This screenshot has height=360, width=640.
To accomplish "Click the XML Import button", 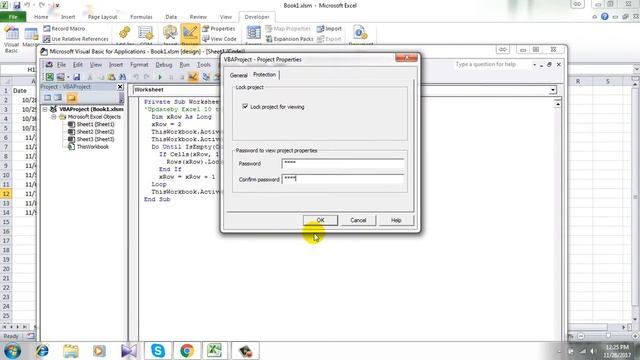I will (x=329, y=29).
